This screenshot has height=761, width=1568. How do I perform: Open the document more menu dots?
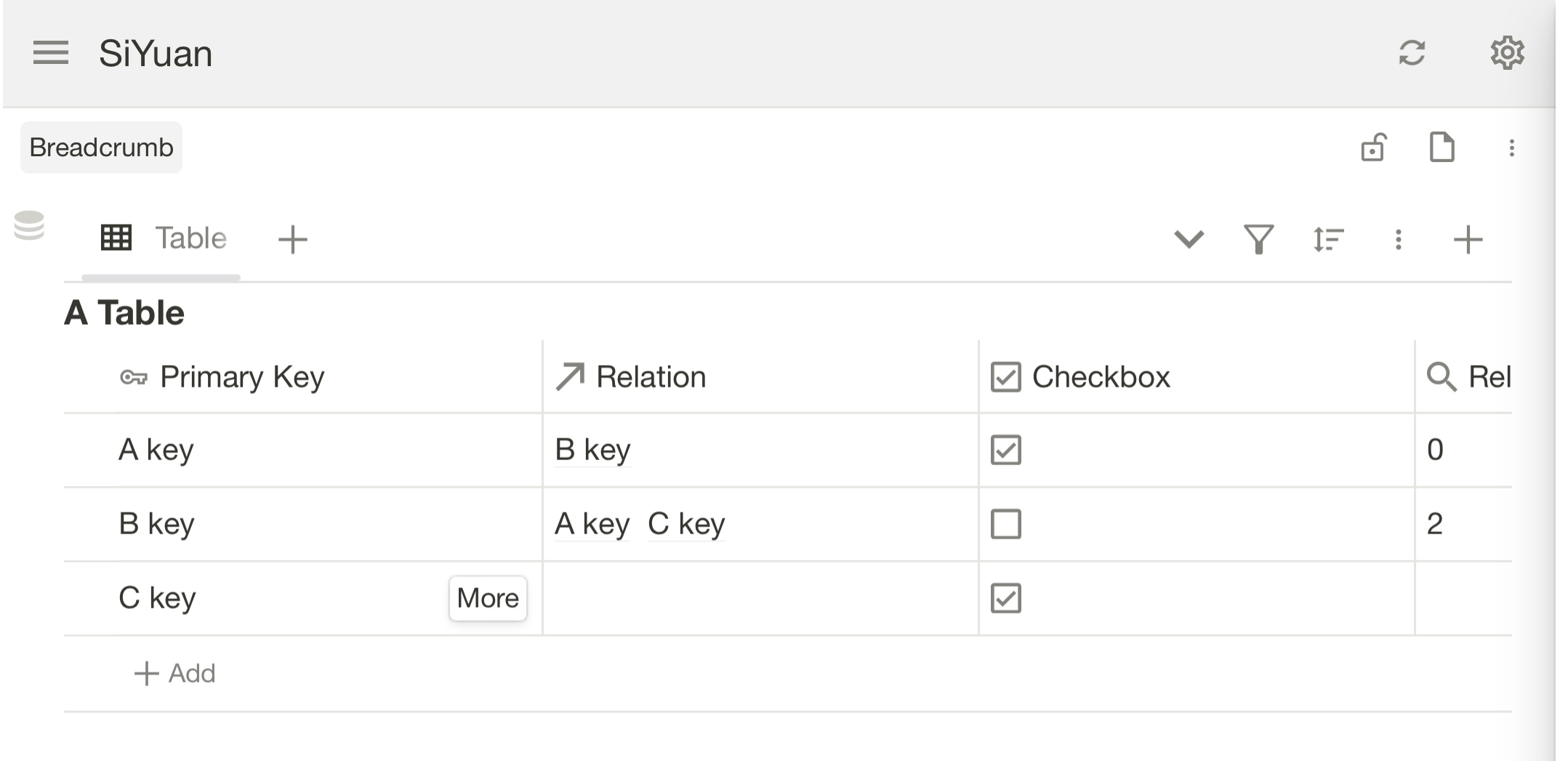pos(1512,148)
